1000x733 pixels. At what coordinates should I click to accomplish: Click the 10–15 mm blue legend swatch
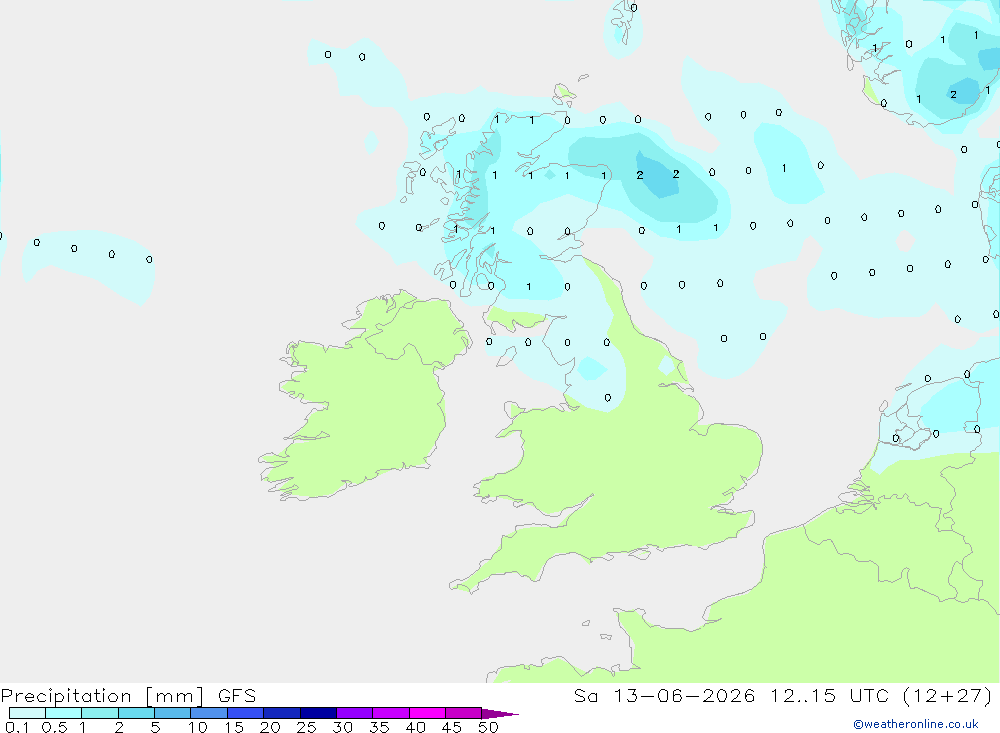pyautogui.click(x=209, y=713)
